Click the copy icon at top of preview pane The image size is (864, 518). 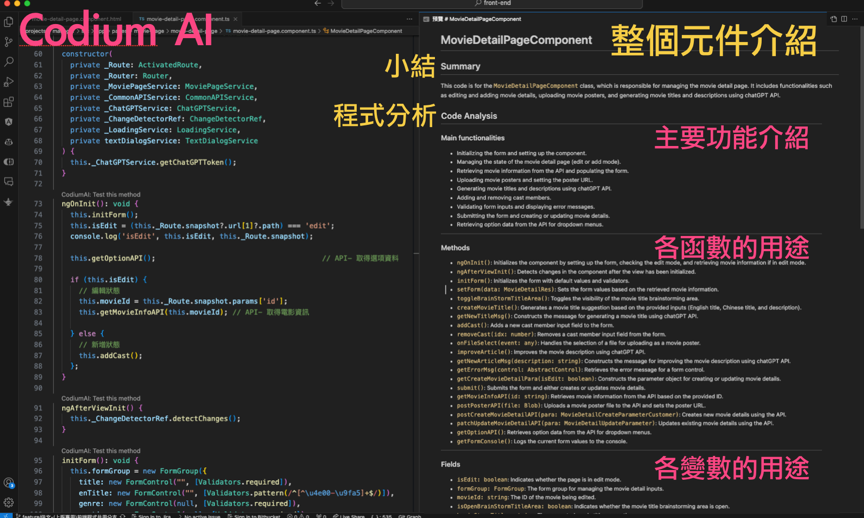(833, 19)
